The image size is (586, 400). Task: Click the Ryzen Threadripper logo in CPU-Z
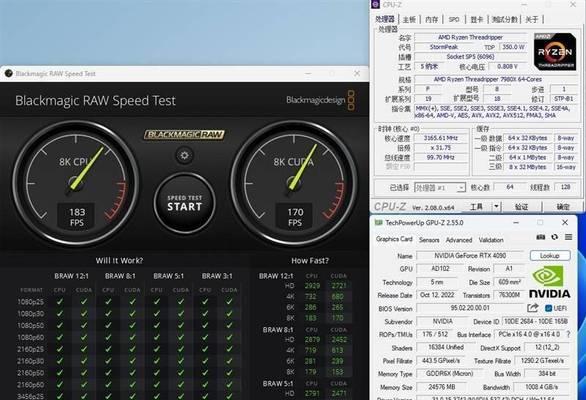click(x=555, y=52)
